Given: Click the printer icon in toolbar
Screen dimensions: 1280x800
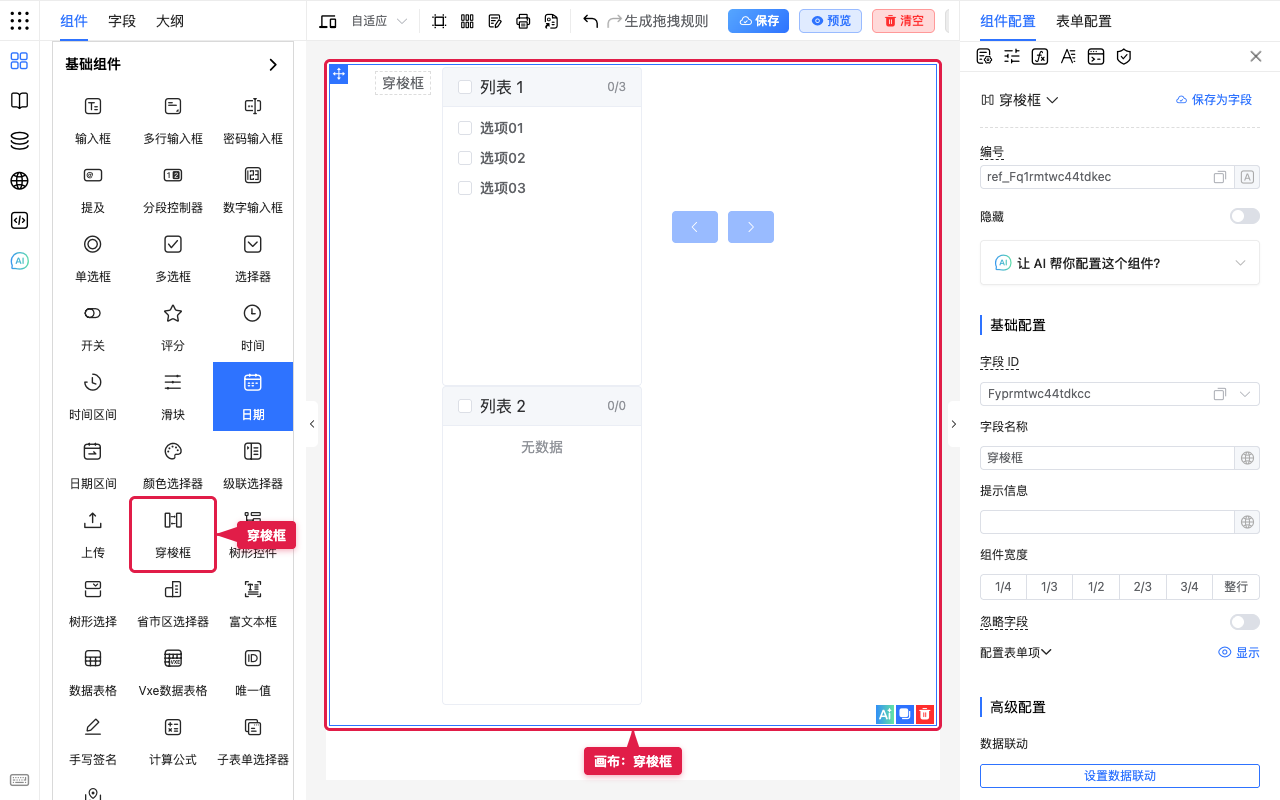Looking at the screenshot, I should [523, 21].
